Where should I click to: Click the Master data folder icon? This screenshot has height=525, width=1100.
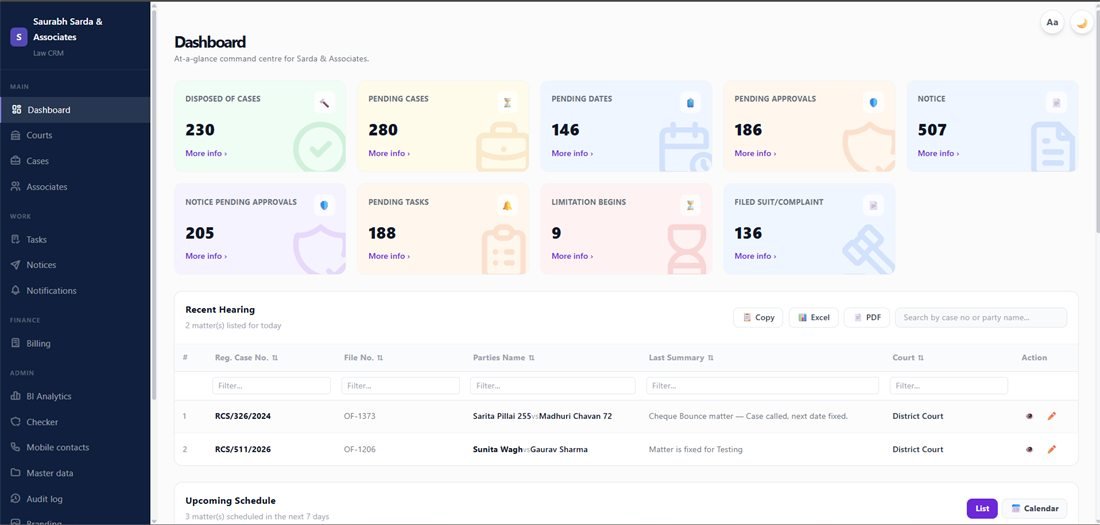(x=15, y=473)
